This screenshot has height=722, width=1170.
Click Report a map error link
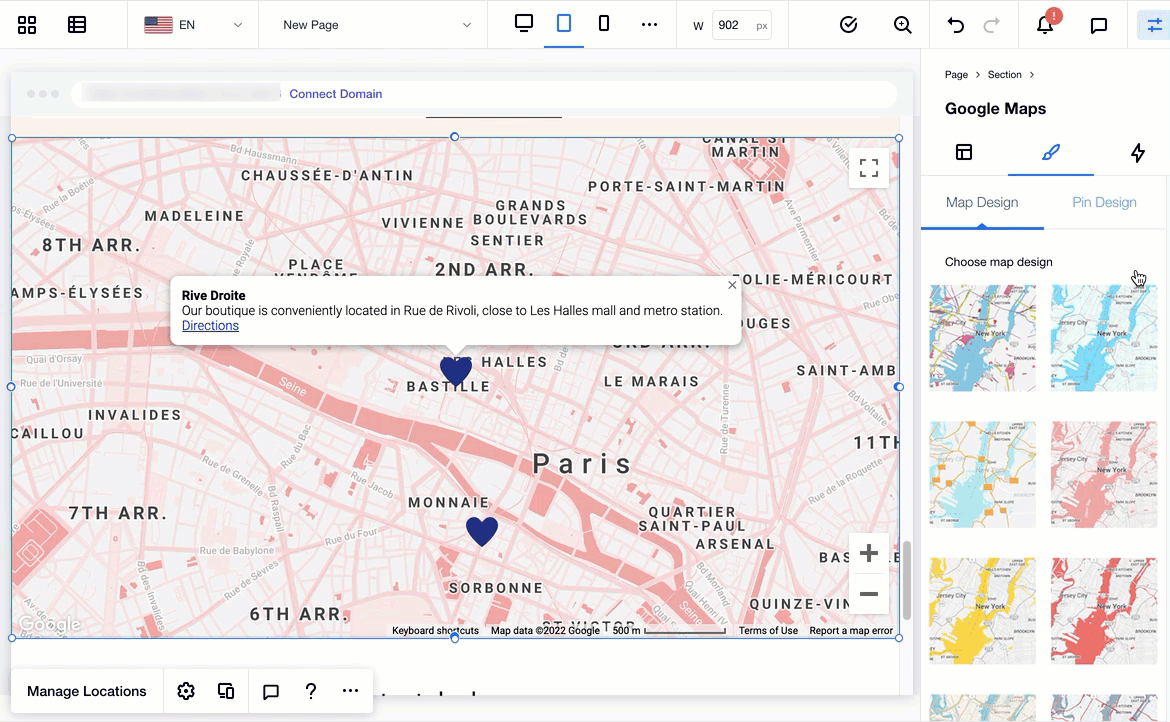pos(851,631)
